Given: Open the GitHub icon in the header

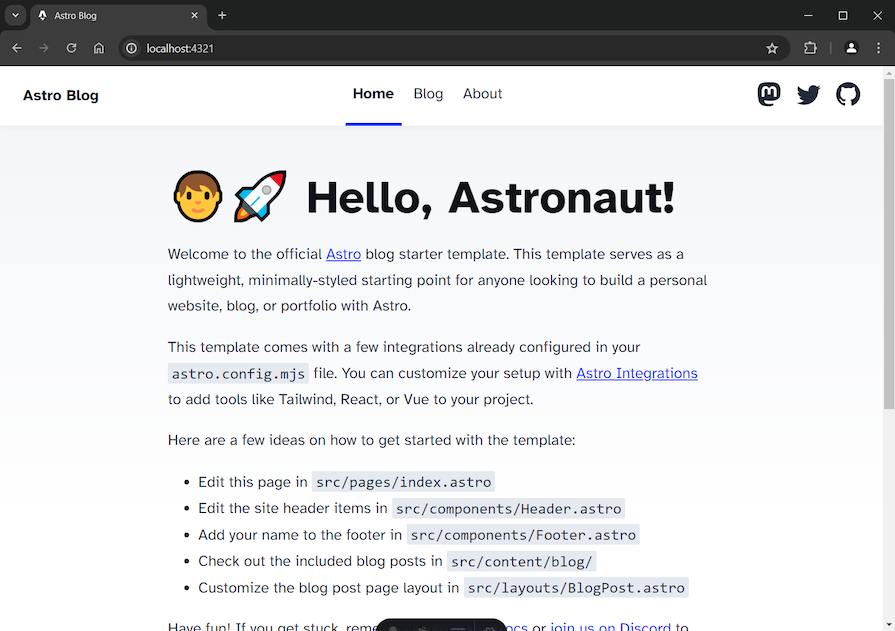Looking at the screenshot, I should click(847, 94).
